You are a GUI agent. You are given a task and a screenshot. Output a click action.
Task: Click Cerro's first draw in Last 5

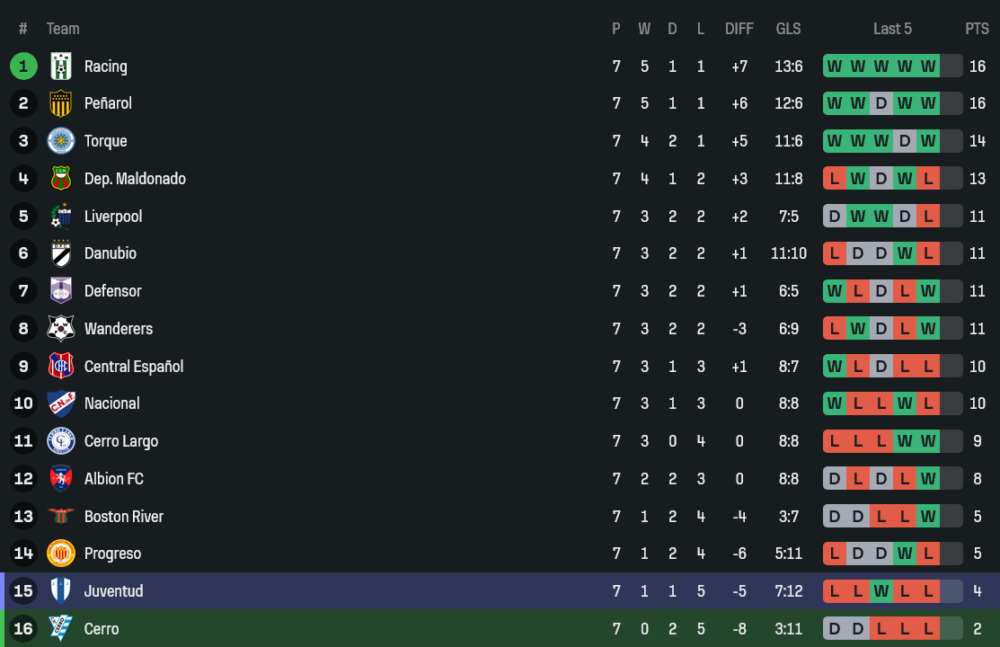[x=833, y=629]
